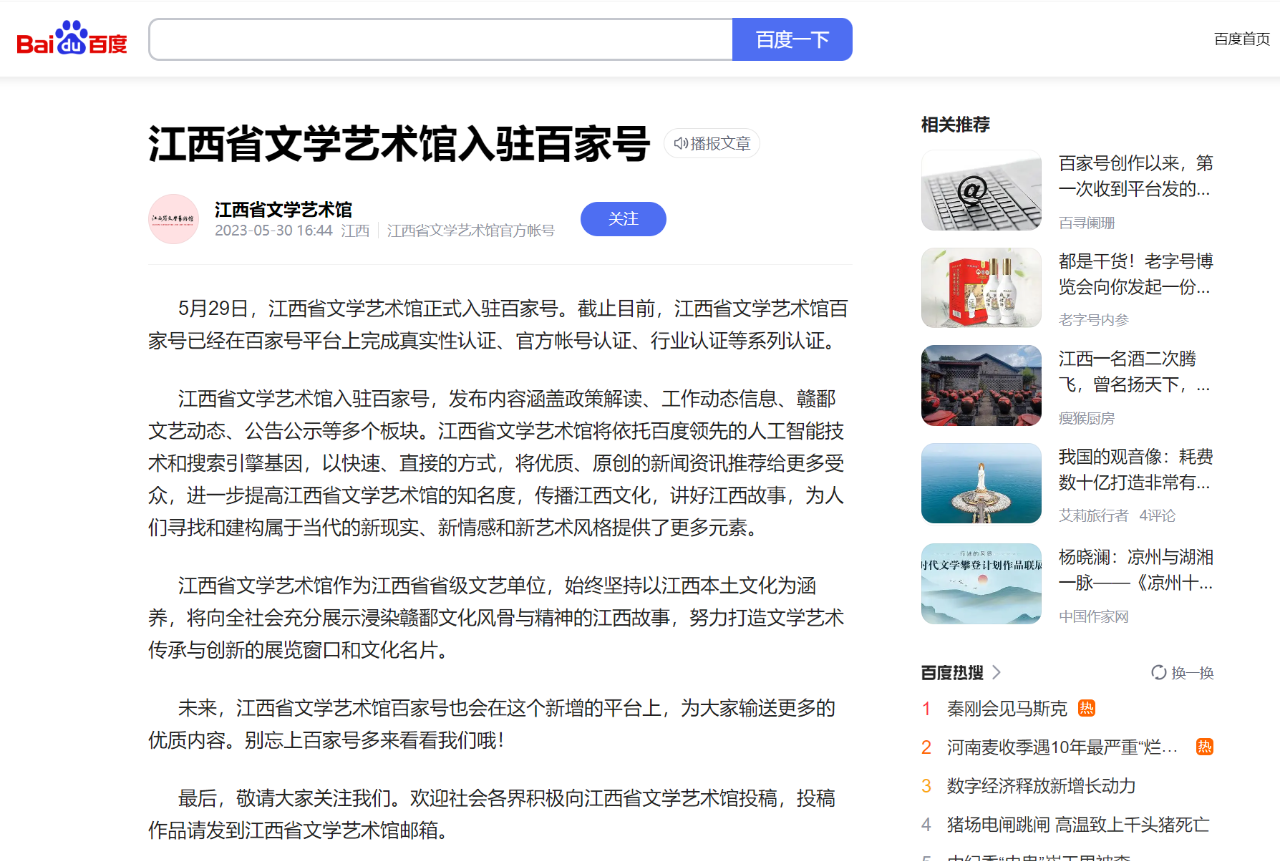Open the 百度首页 link

pyautogui.click(x=1242, y=39)
